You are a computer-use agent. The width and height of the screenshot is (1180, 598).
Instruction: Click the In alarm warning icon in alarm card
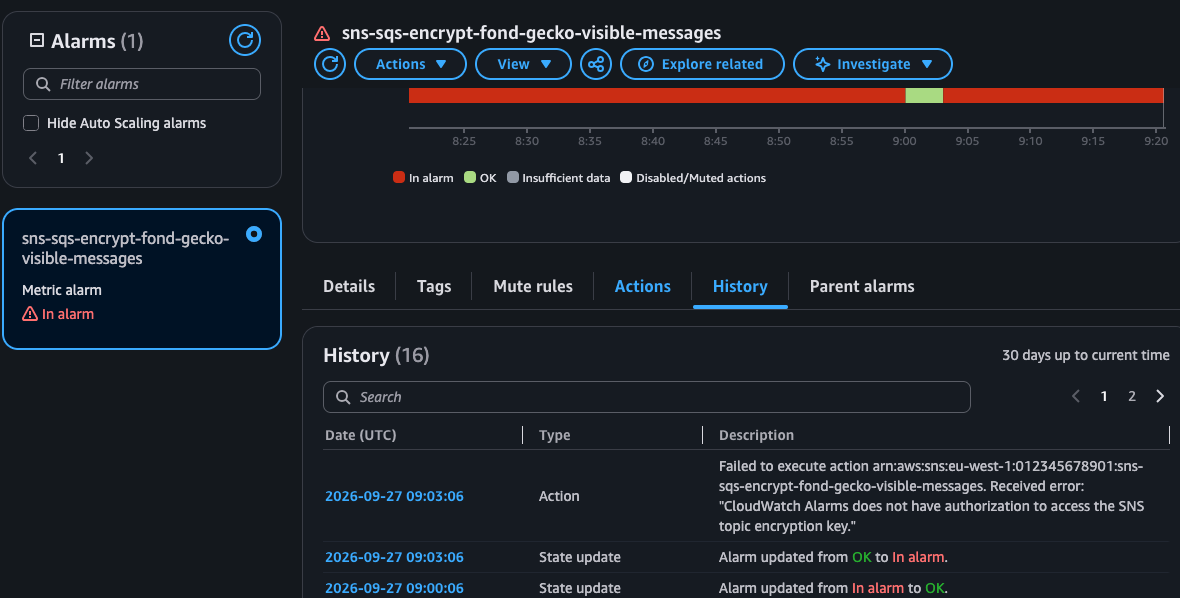[x=29, y=314]
